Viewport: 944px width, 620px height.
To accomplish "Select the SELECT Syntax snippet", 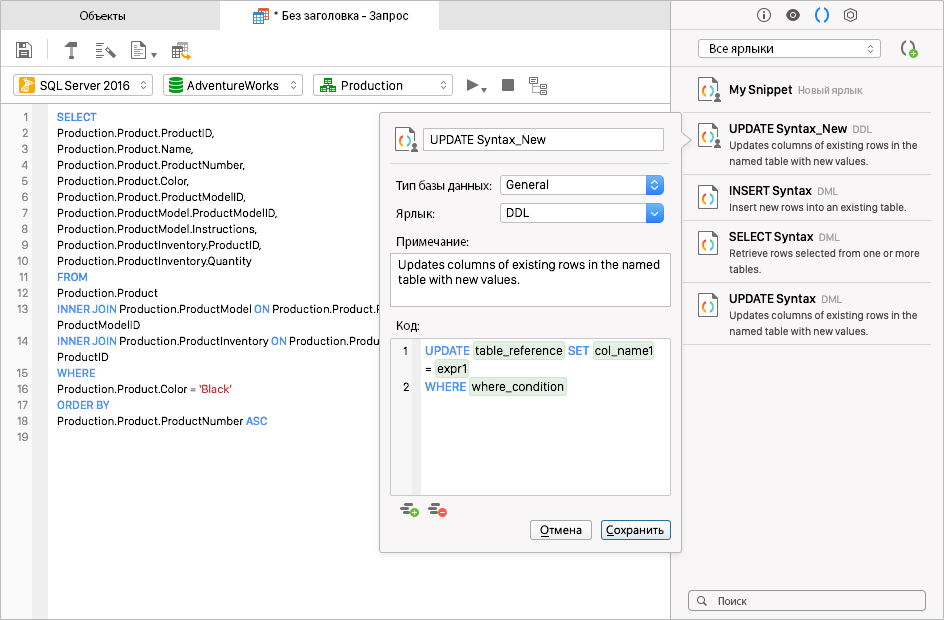I will 807,252.
